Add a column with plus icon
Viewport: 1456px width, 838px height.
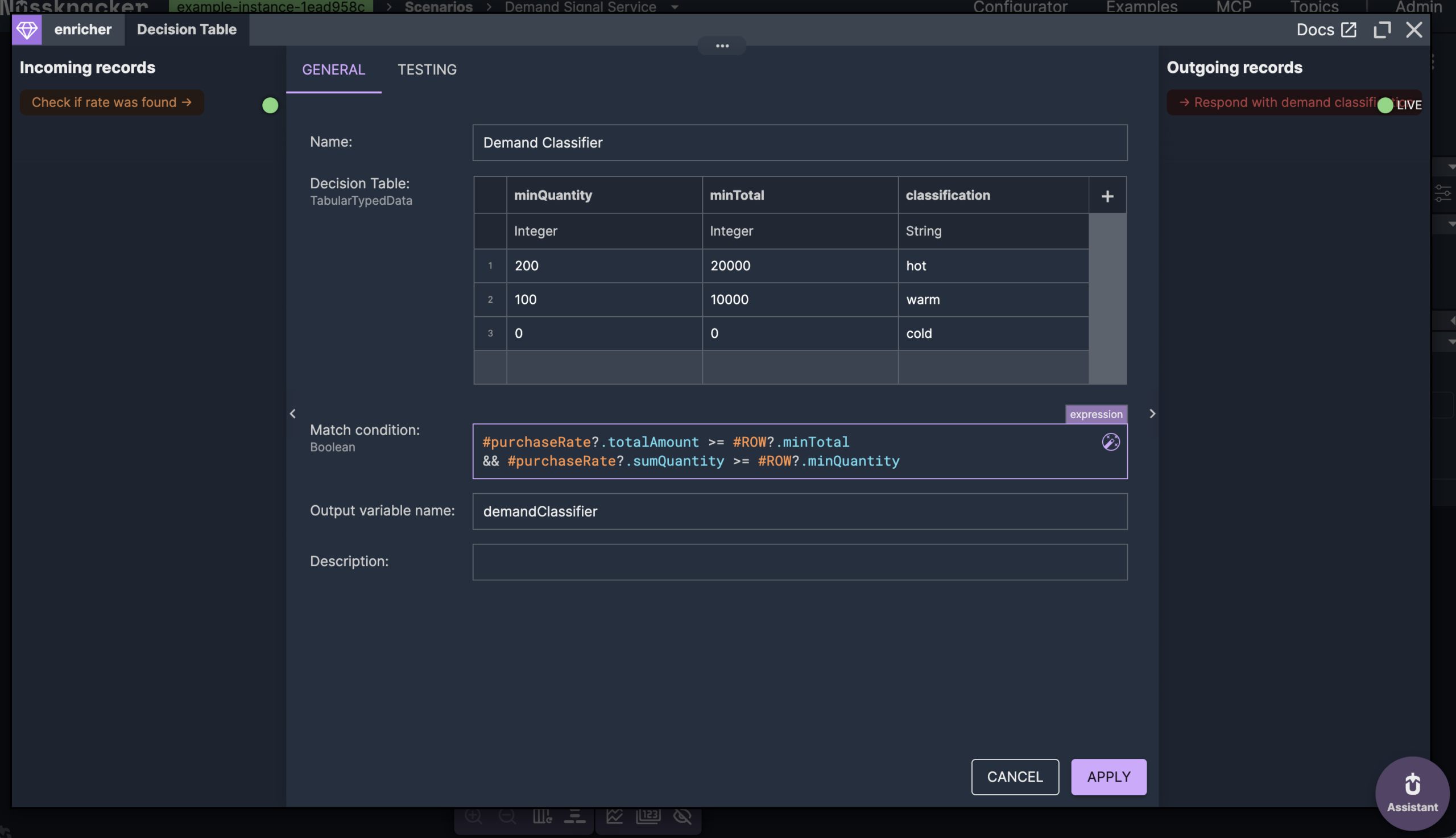tap(1107, 196)
